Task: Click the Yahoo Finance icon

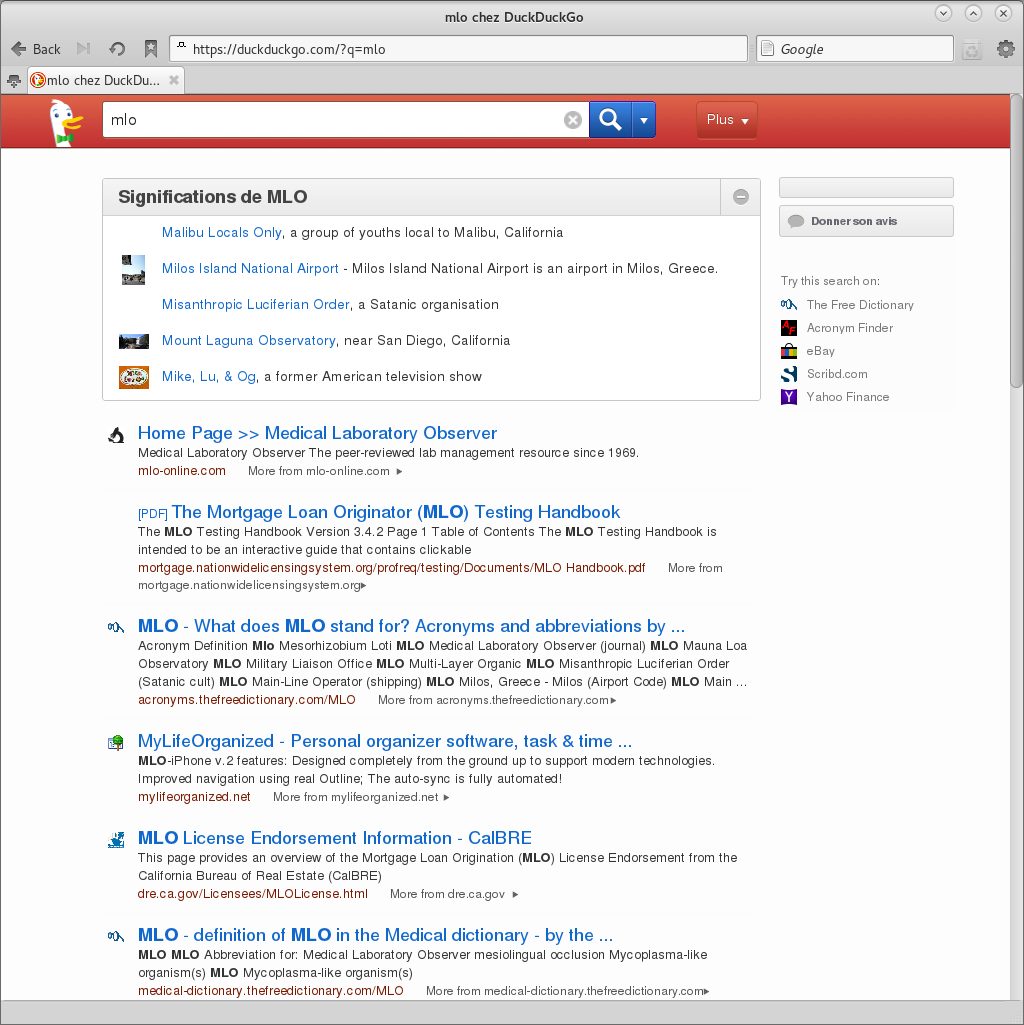Action: (789, 397)
